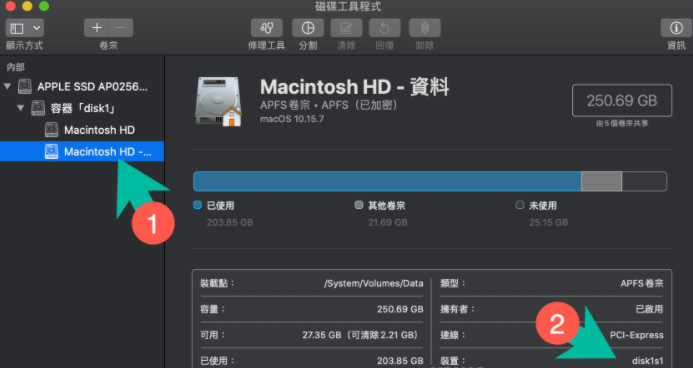Screen dimensions: 693x368
Task: Click the green fullscreen window button
Action: click(44, 6)
